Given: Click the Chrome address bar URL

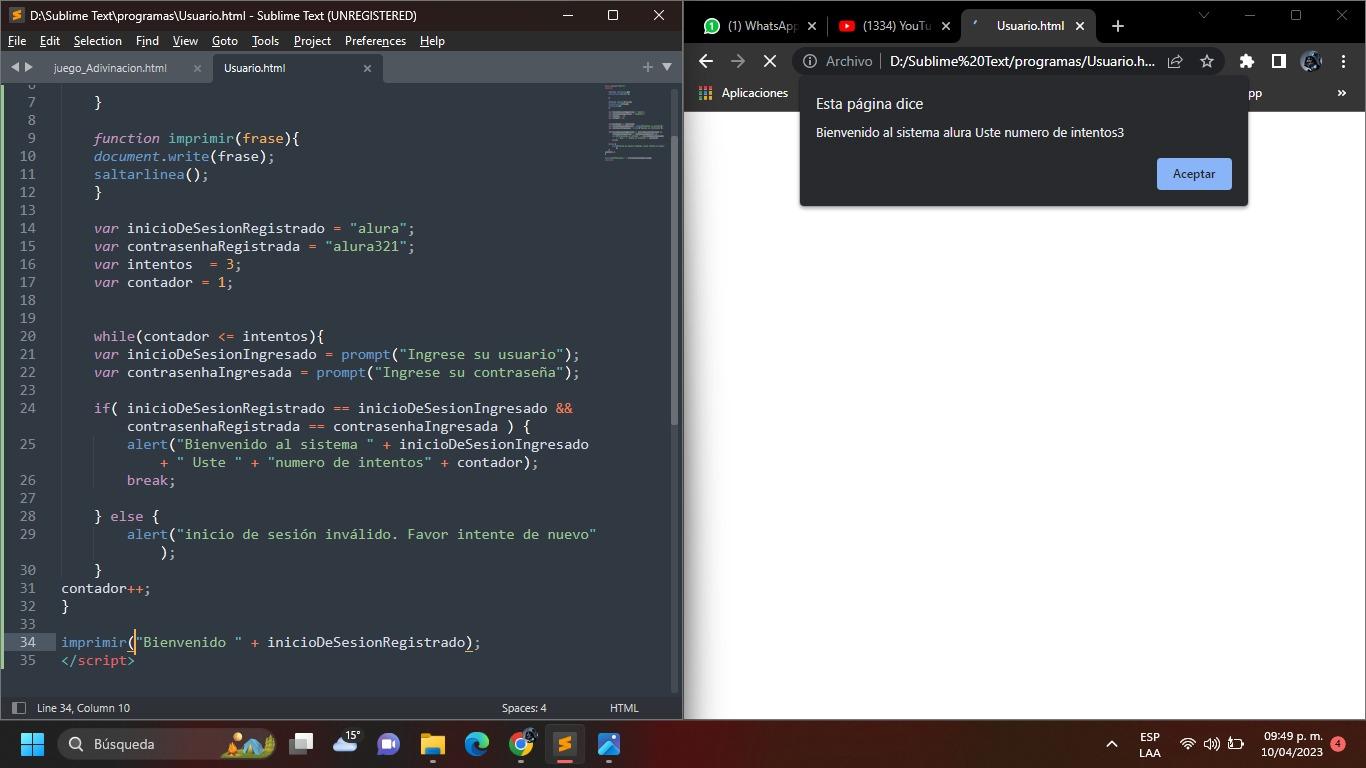Looking at the screenshot, I should (x=1022, y=61).
